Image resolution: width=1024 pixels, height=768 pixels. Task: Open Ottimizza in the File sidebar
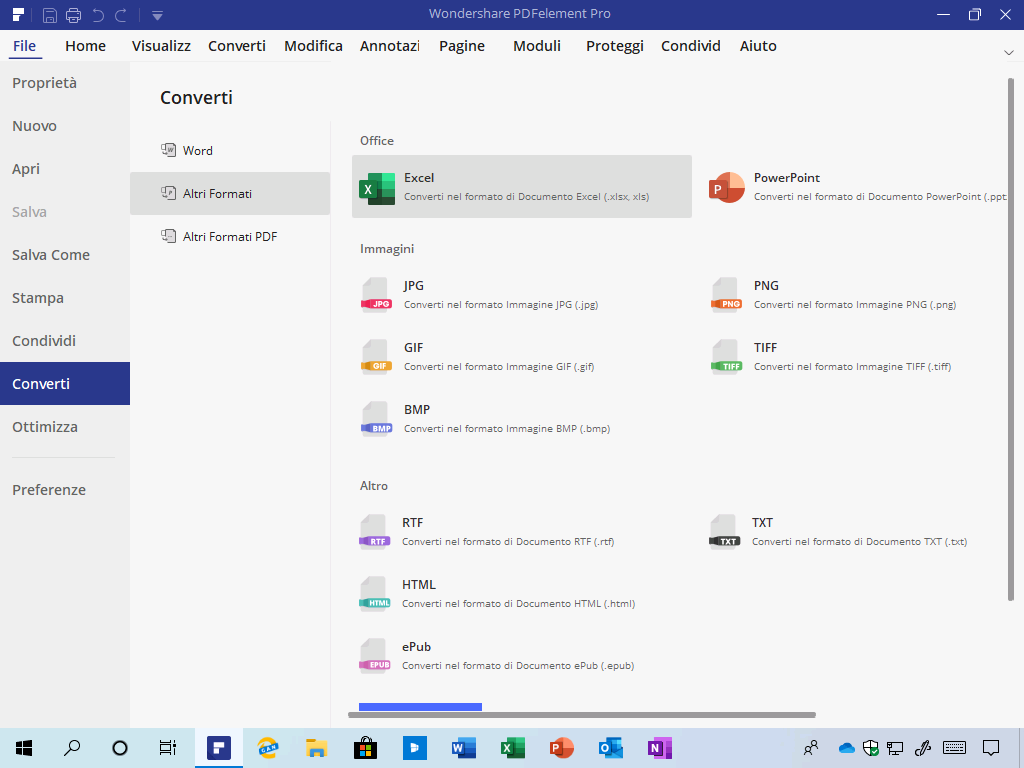[65, 426]
